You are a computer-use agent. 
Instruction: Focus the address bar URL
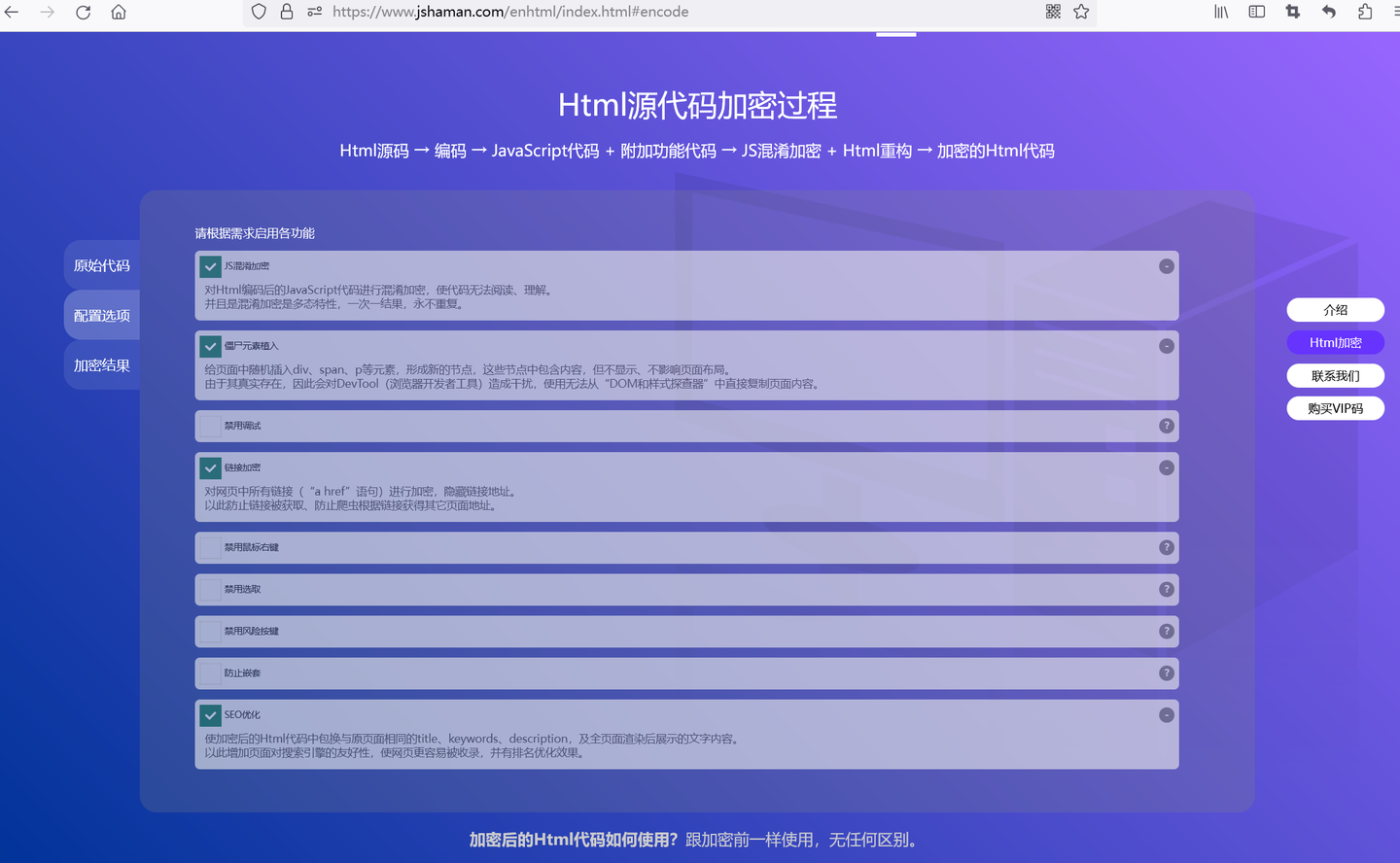click(510, 12)
